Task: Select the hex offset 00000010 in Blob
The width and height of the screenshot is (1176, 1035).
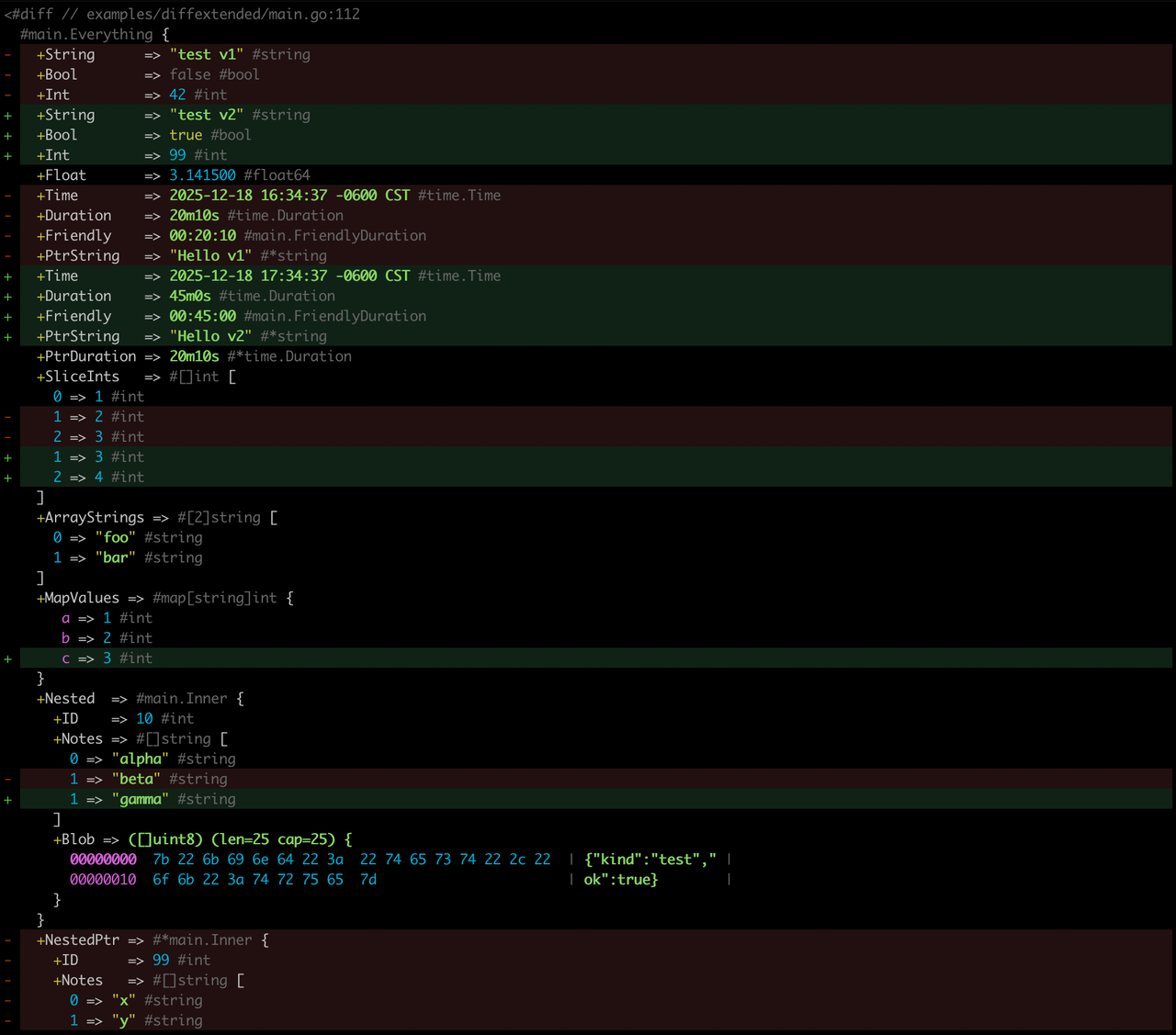Action: click(x=103, y=879)
